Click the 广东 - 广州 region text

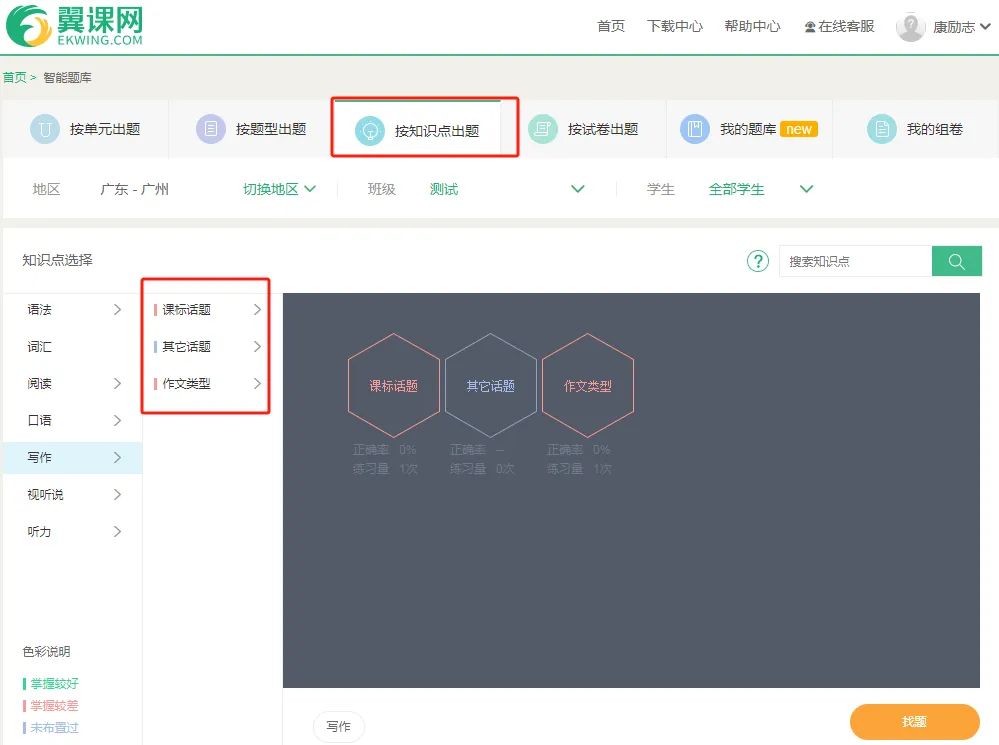click(x=134, y=189)
